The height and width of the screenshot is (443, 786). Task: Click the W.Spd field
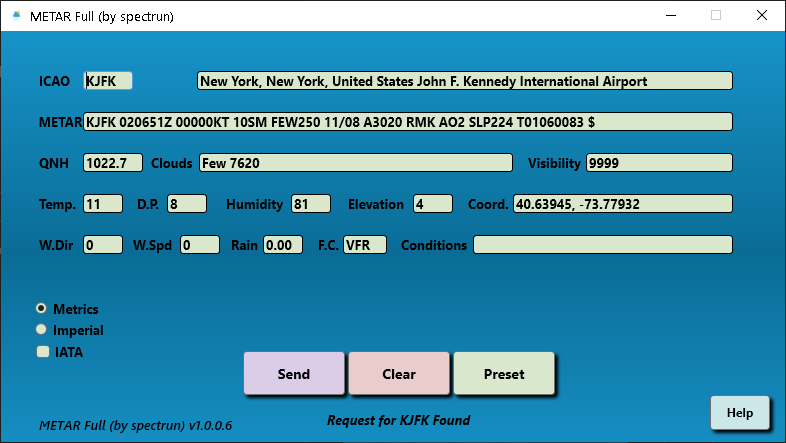200,245
